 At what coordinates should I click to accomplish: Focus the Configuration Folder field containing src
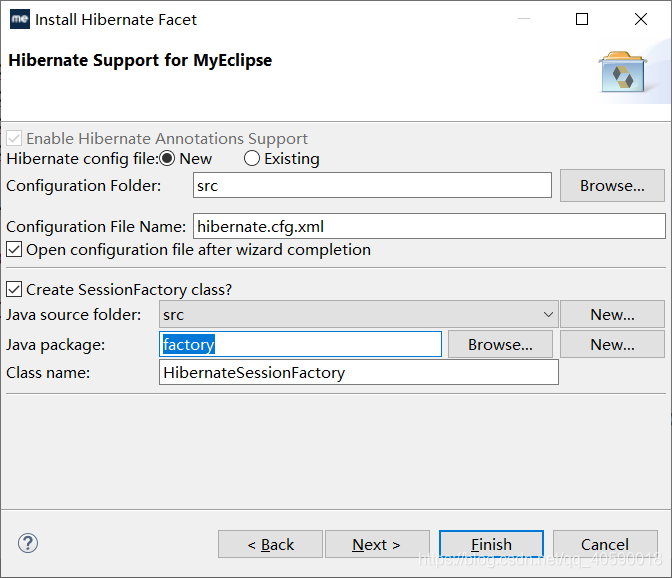pos(372,186)
